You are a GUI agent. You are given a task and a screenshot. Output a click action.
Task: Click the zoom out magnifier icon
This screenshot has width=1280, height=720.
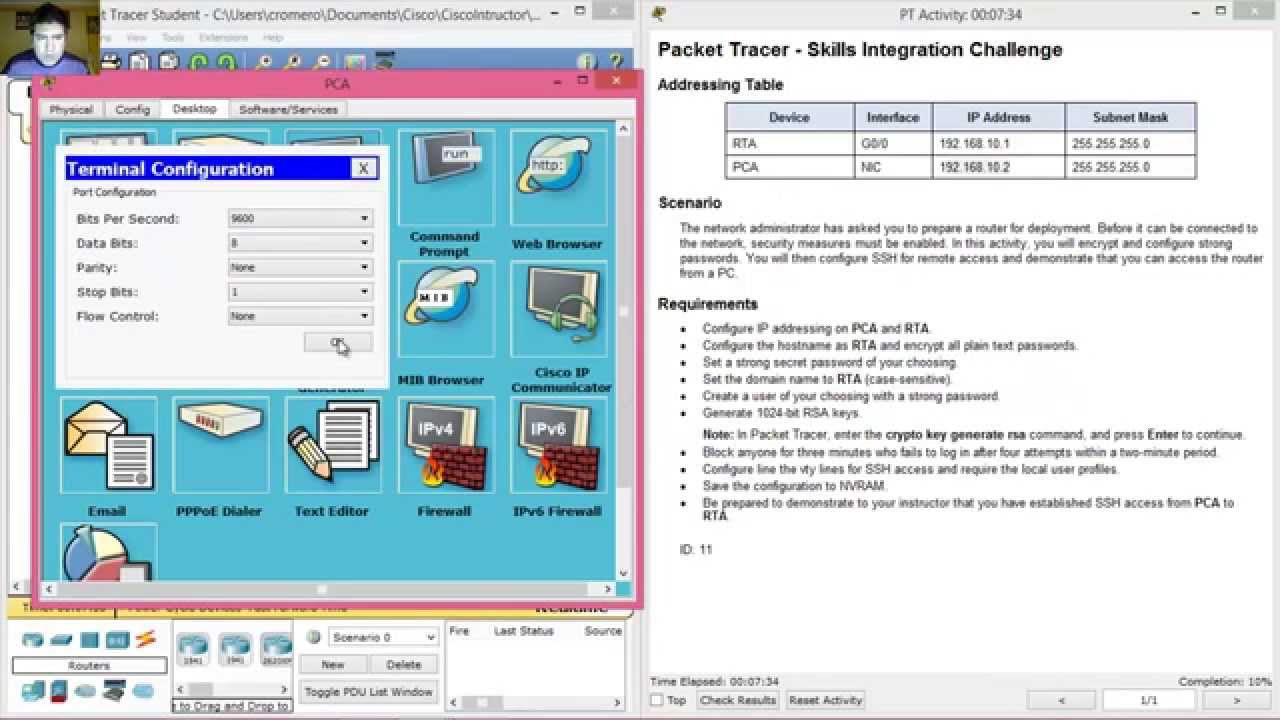pyautogui.click(x=320, y=62)
